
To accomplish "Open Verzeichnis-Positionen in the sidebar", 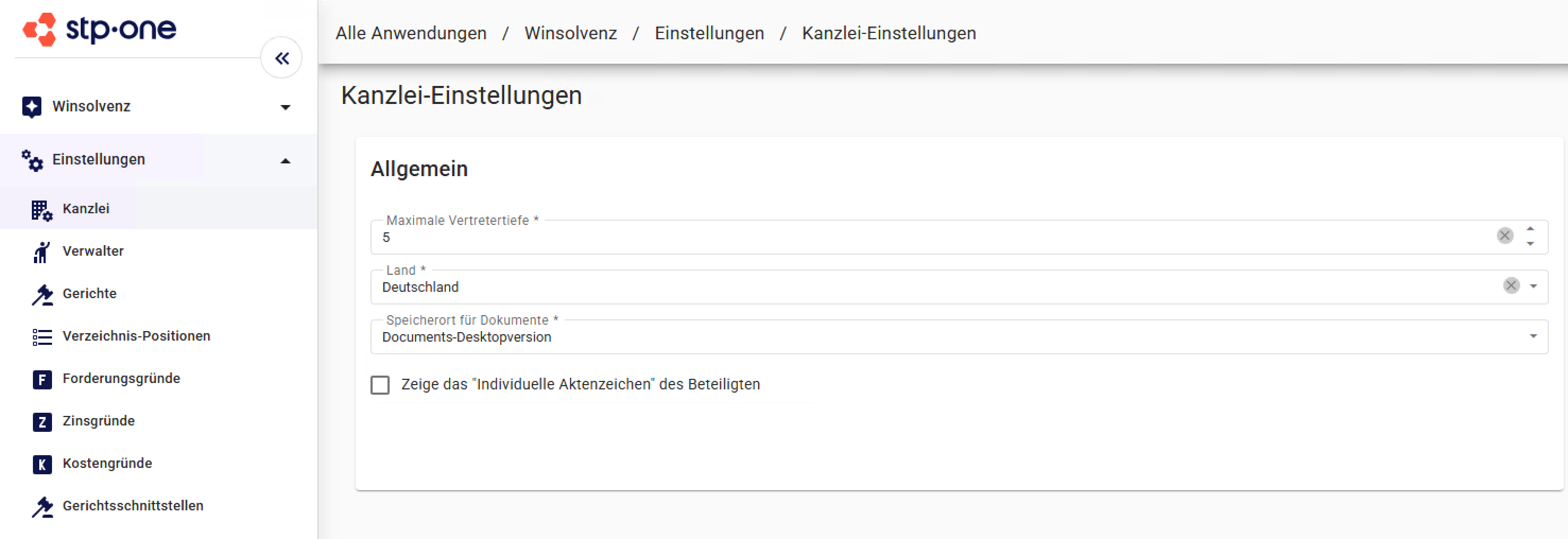I will click(159, 336).
